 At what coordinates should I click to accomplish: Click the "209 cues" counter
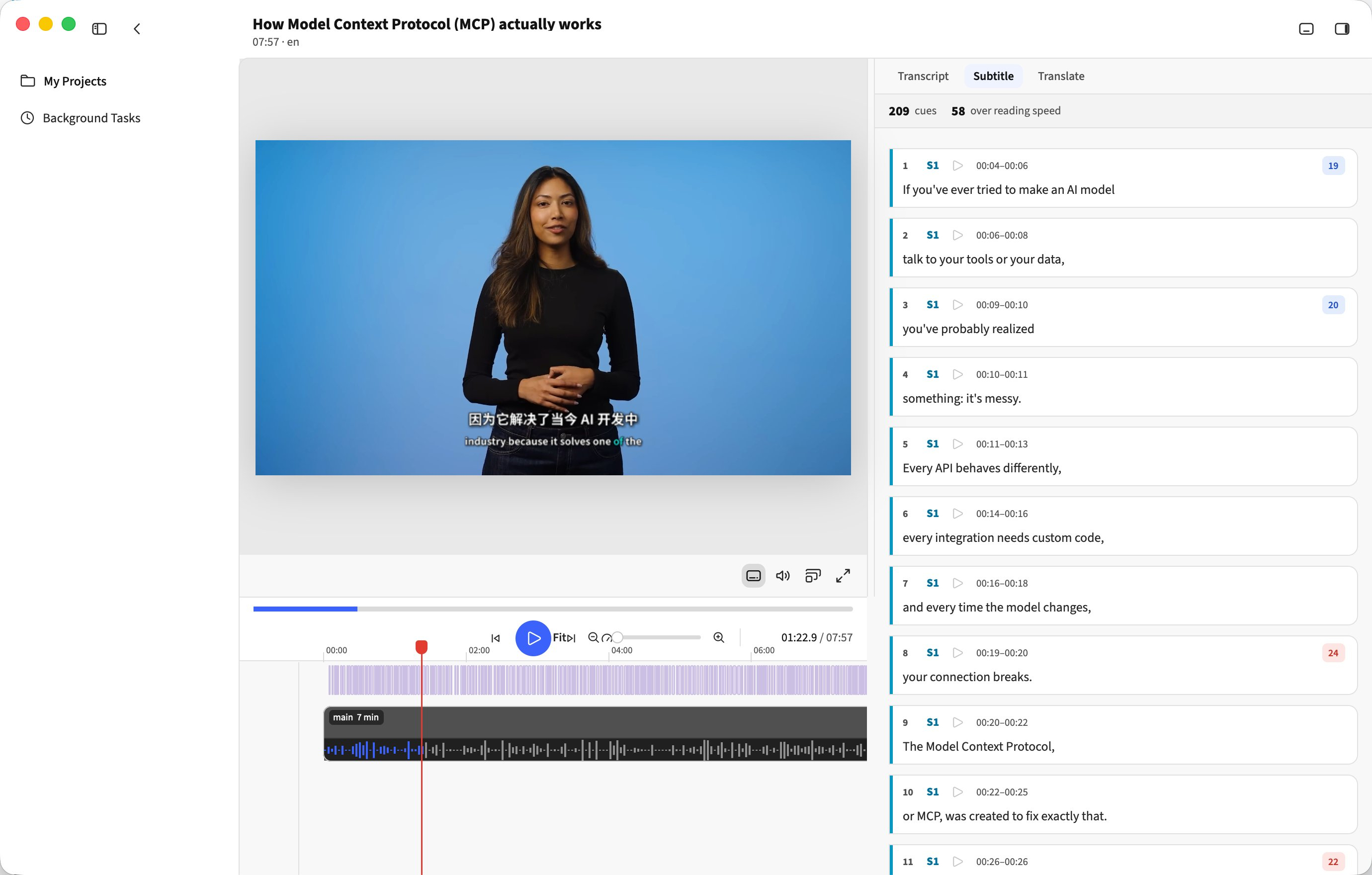pos(912,110)
